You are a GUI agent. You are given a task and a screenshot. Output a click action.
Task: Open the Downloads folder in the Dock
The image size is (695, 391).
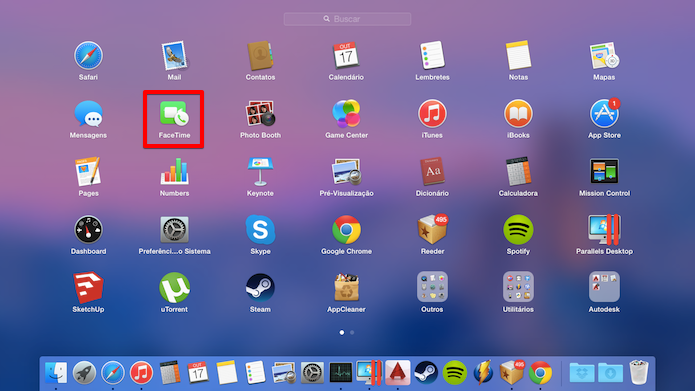[610, 372]
